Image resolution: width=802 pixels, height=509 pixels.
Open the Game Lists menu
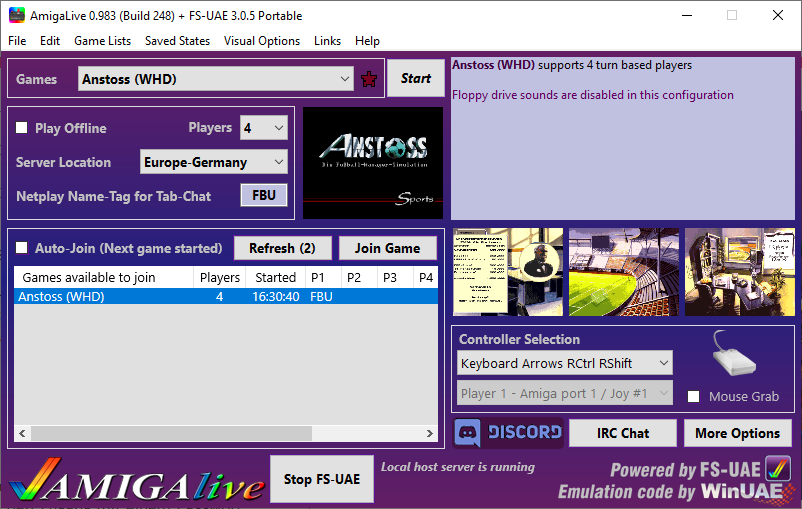102,41
